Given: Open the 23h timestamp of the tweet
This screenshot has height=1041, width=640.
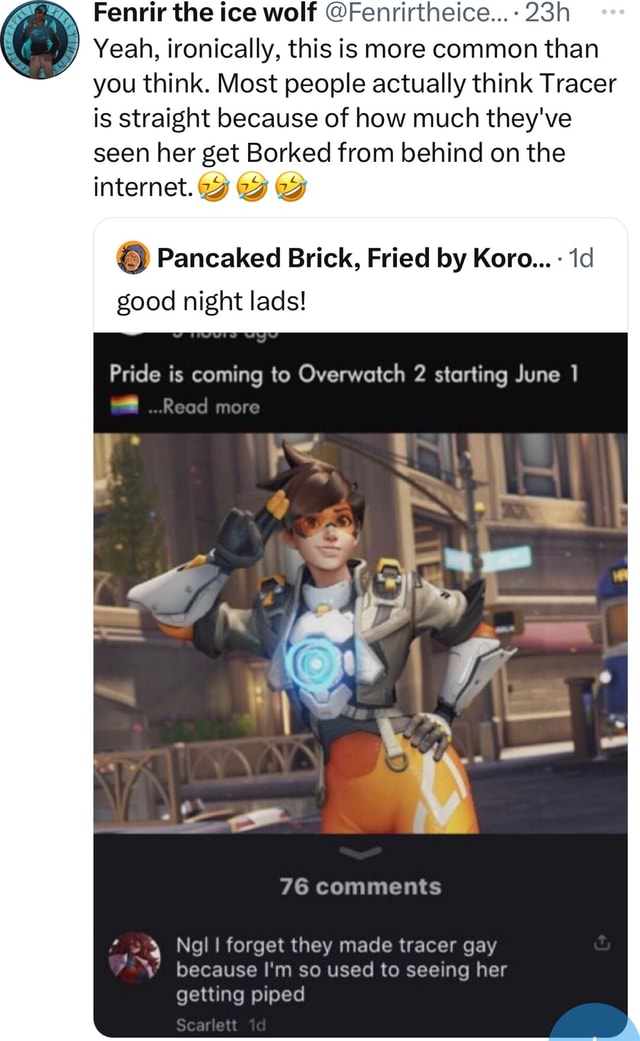Looking at the screenshot, I should point(547,13).
